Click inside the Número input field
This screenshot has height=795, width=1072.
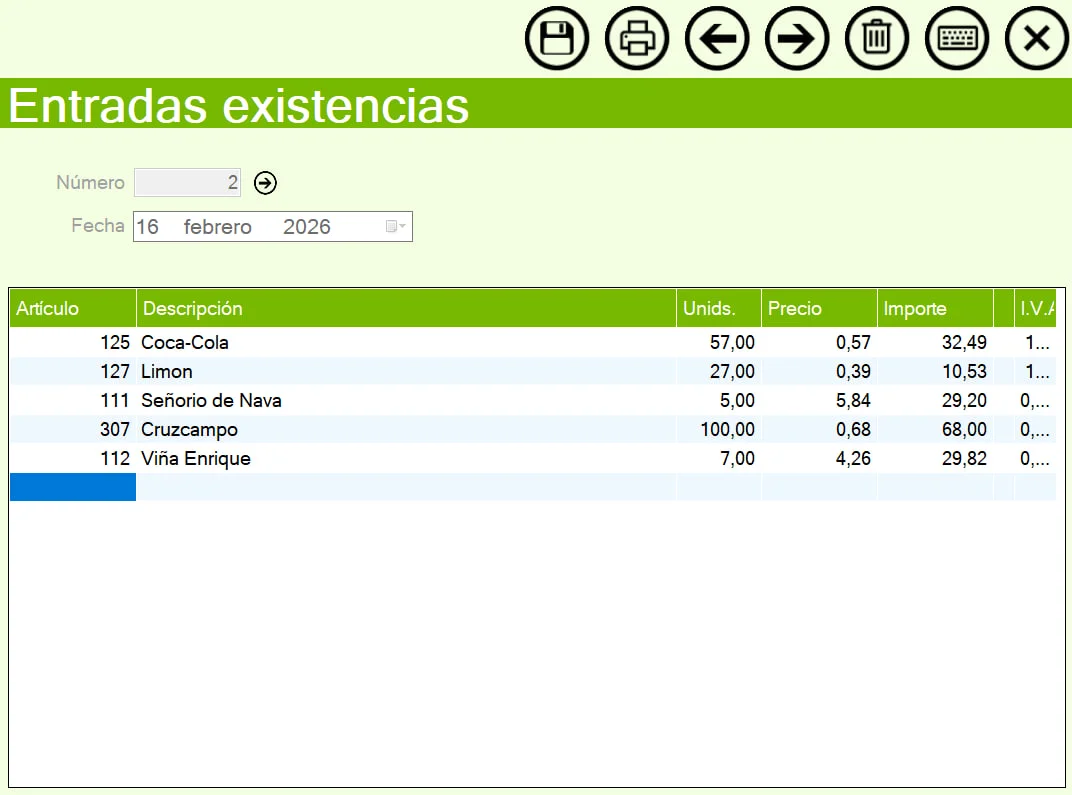[x=185, y=182]
